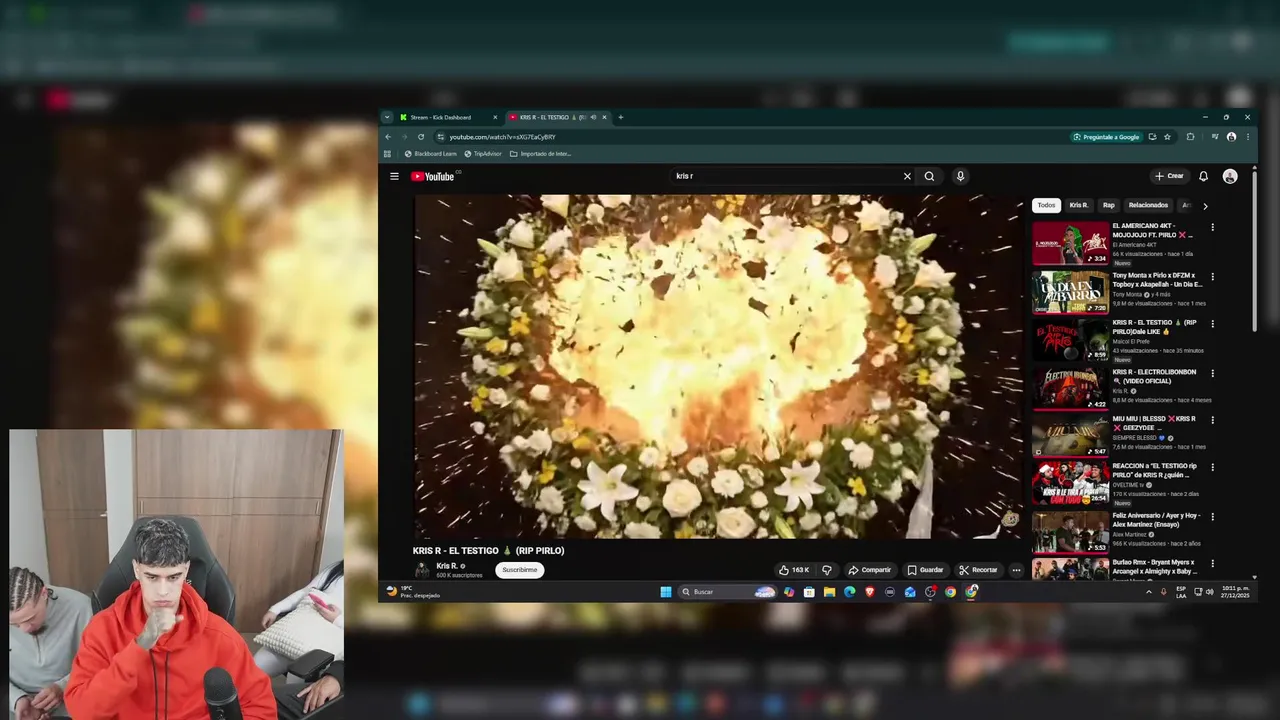Screen dimensions: 1280x720
Task: Open options for MIU MIU BLESSD video
Action: tap(1212, 420)
